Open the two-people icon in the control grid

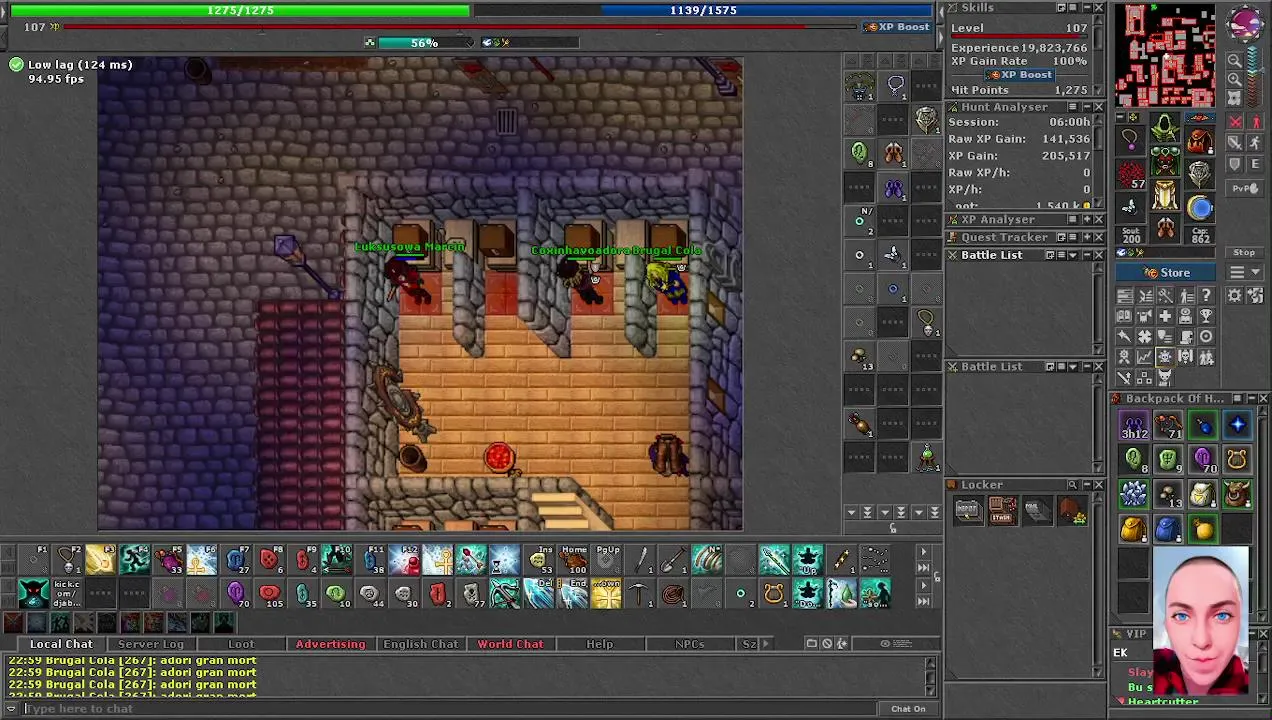tap(1206, 356)
